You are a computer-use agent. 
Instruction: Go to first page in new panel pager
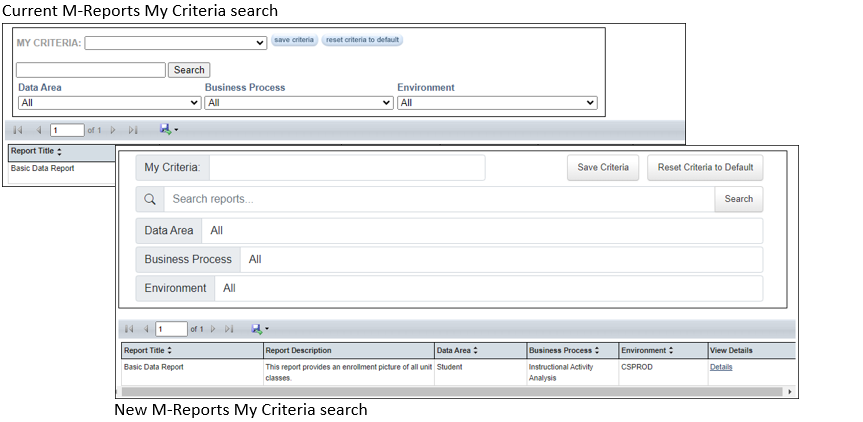[128, 329]
